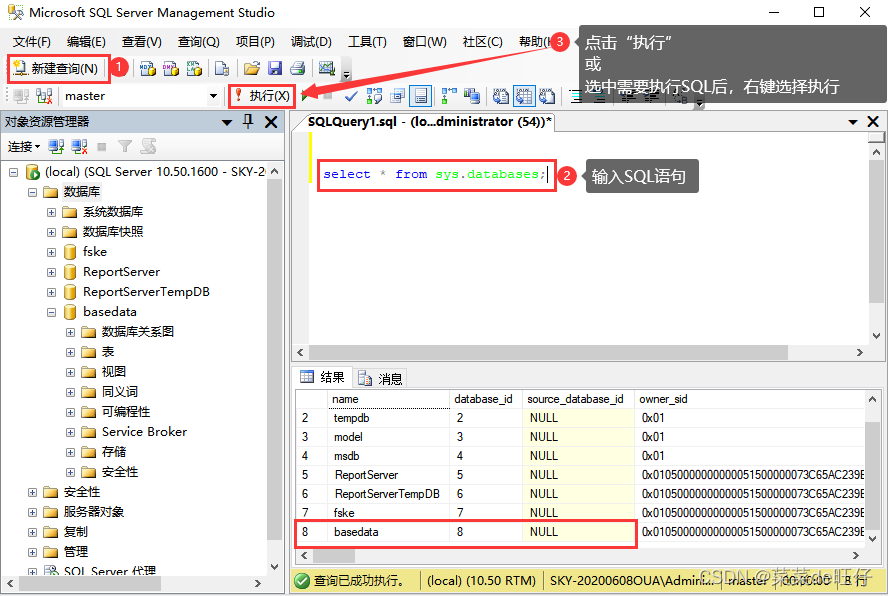The image size is (888, 596).
Task: Click the Execute (执行) button
Action: point(262,96)
